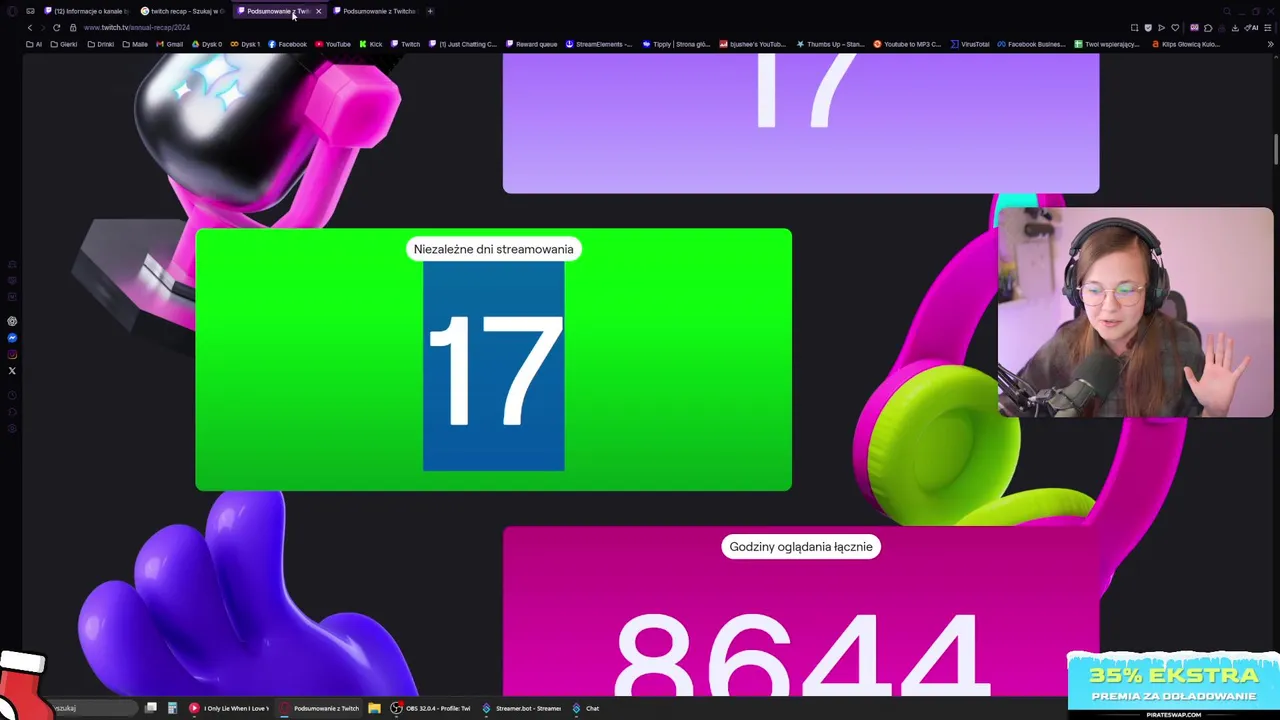Open the ChatGPT sidebar icon
Screen dimensions: 1280x720
[x=12, y=321]
